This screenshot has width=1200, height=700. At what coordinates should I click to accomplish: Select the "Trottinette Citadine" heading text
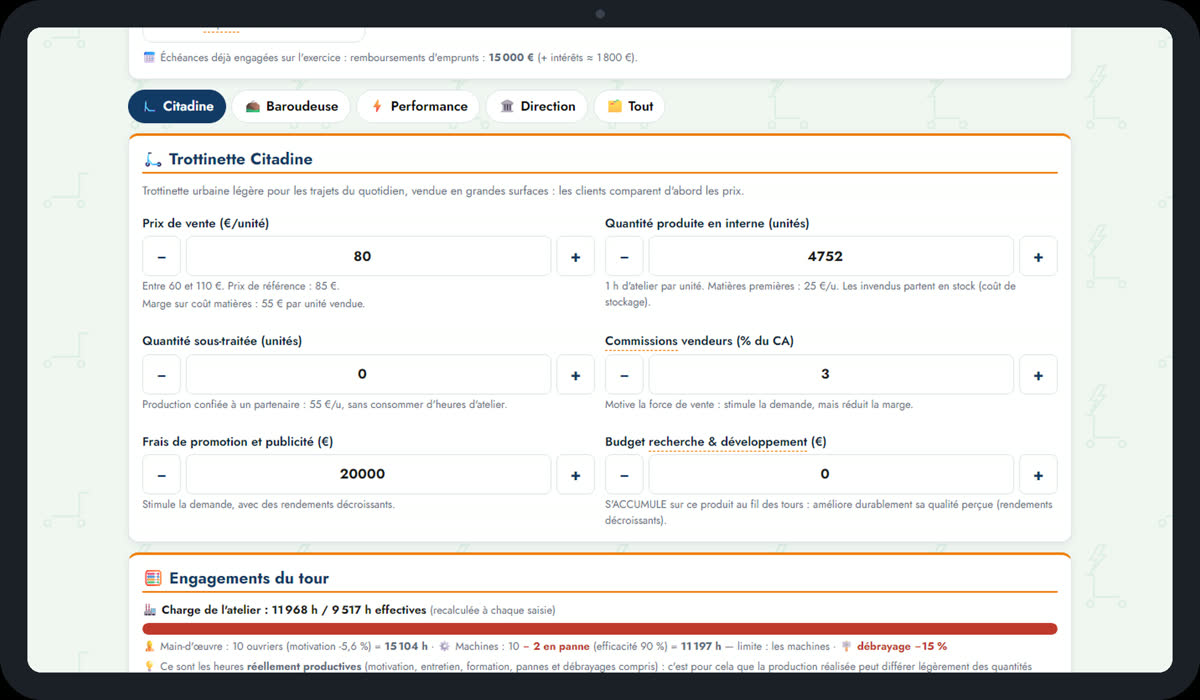point(241,159)
